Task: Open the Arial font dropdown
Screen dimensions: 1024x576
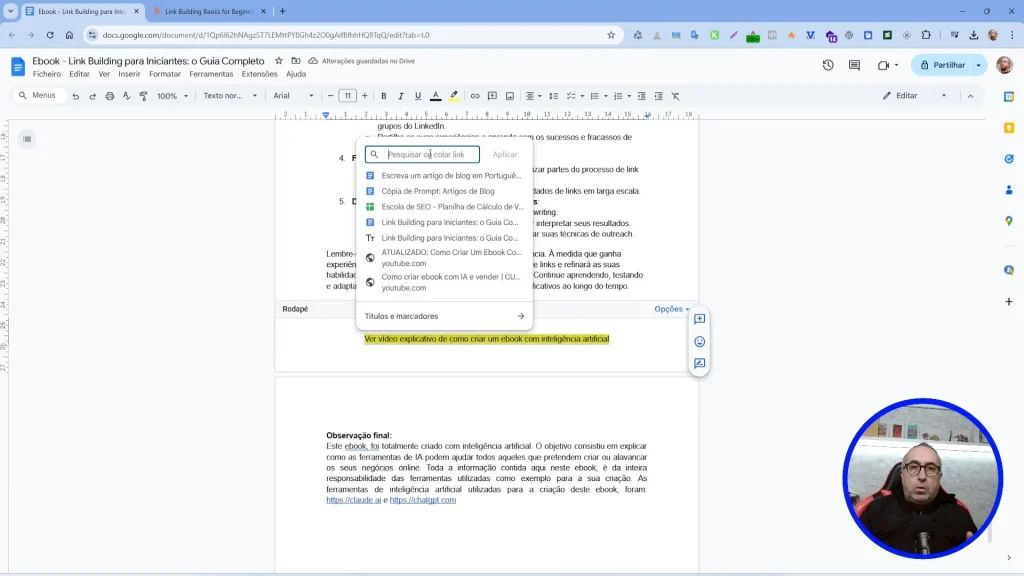Action: tap(293, 96)
